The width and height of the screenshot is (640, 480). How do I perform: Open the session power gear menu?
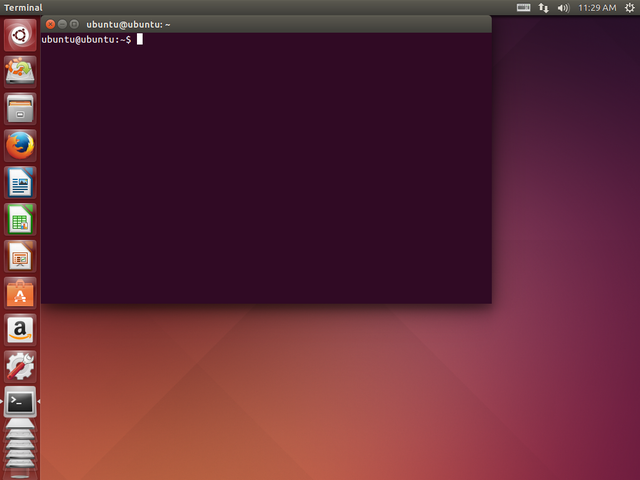point(630,7)
